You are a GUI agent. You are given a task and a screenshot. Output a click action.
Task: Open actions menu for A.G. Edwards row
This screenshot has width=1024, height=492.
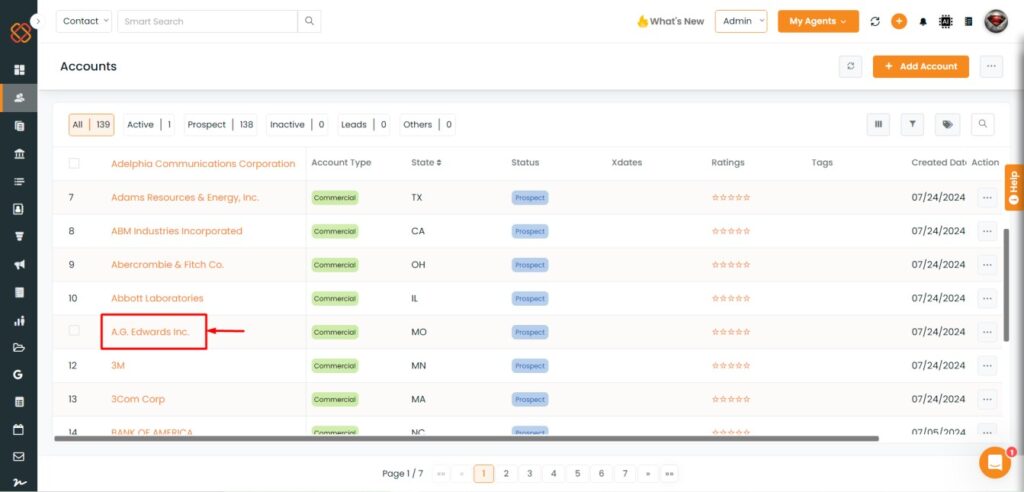[x=987, y=332]
